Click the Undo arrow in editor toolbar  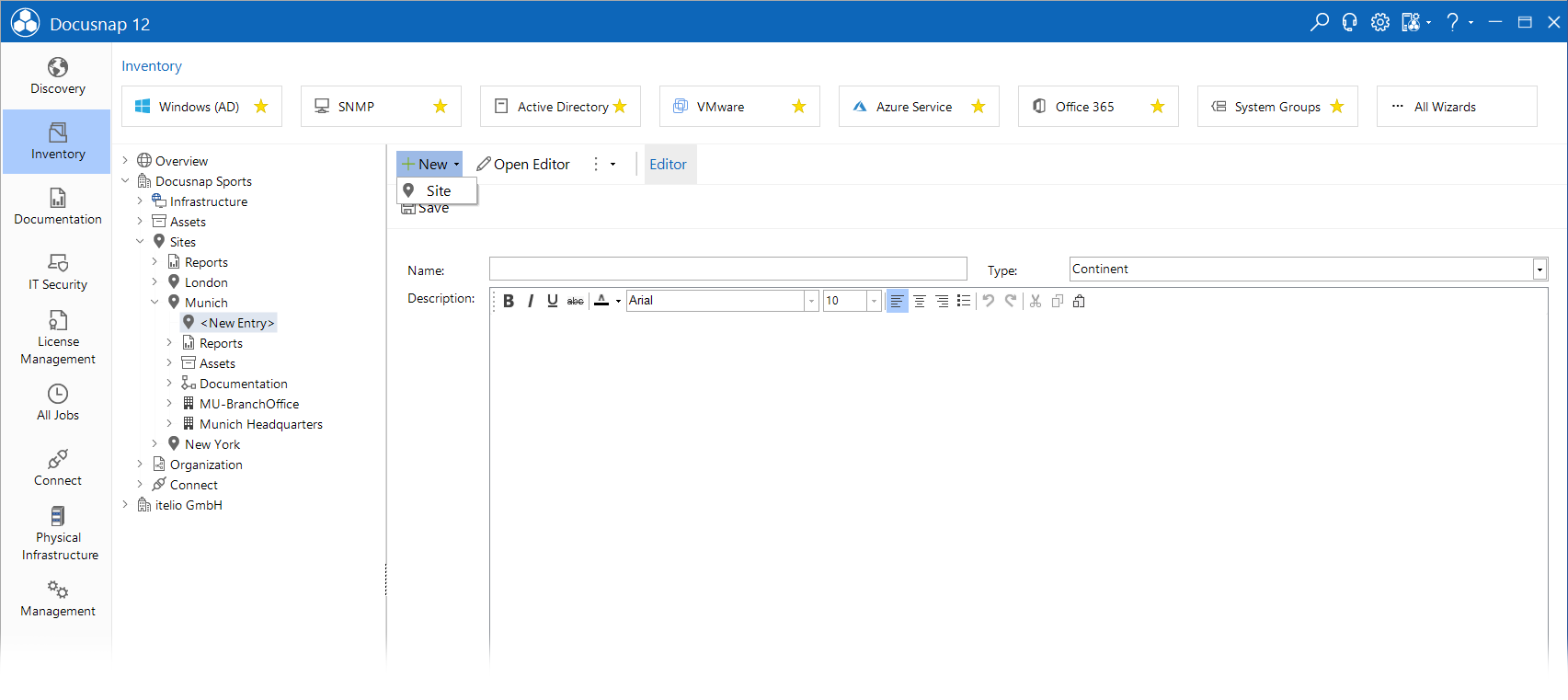click(x=989, y=301)
